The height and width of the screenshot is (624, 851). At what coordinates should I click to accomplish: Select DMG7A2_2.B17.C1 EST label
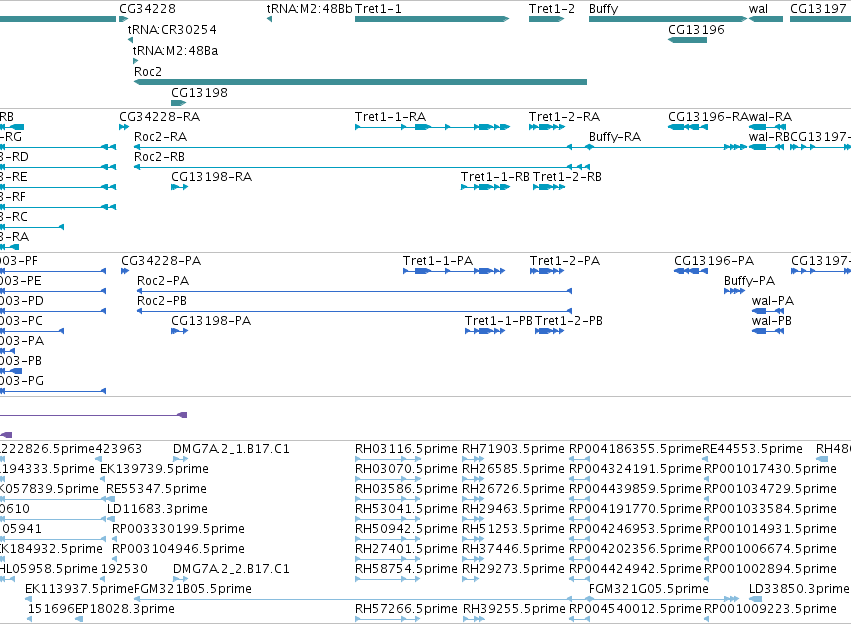coord(231,569)
